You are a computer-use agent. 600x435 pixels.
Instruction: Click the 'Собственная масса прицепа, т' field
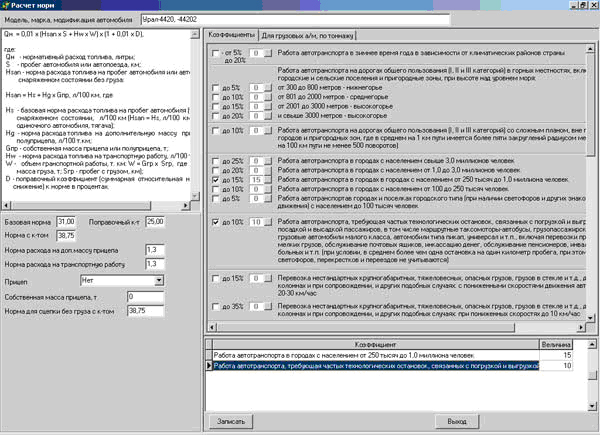coord(145,297)
